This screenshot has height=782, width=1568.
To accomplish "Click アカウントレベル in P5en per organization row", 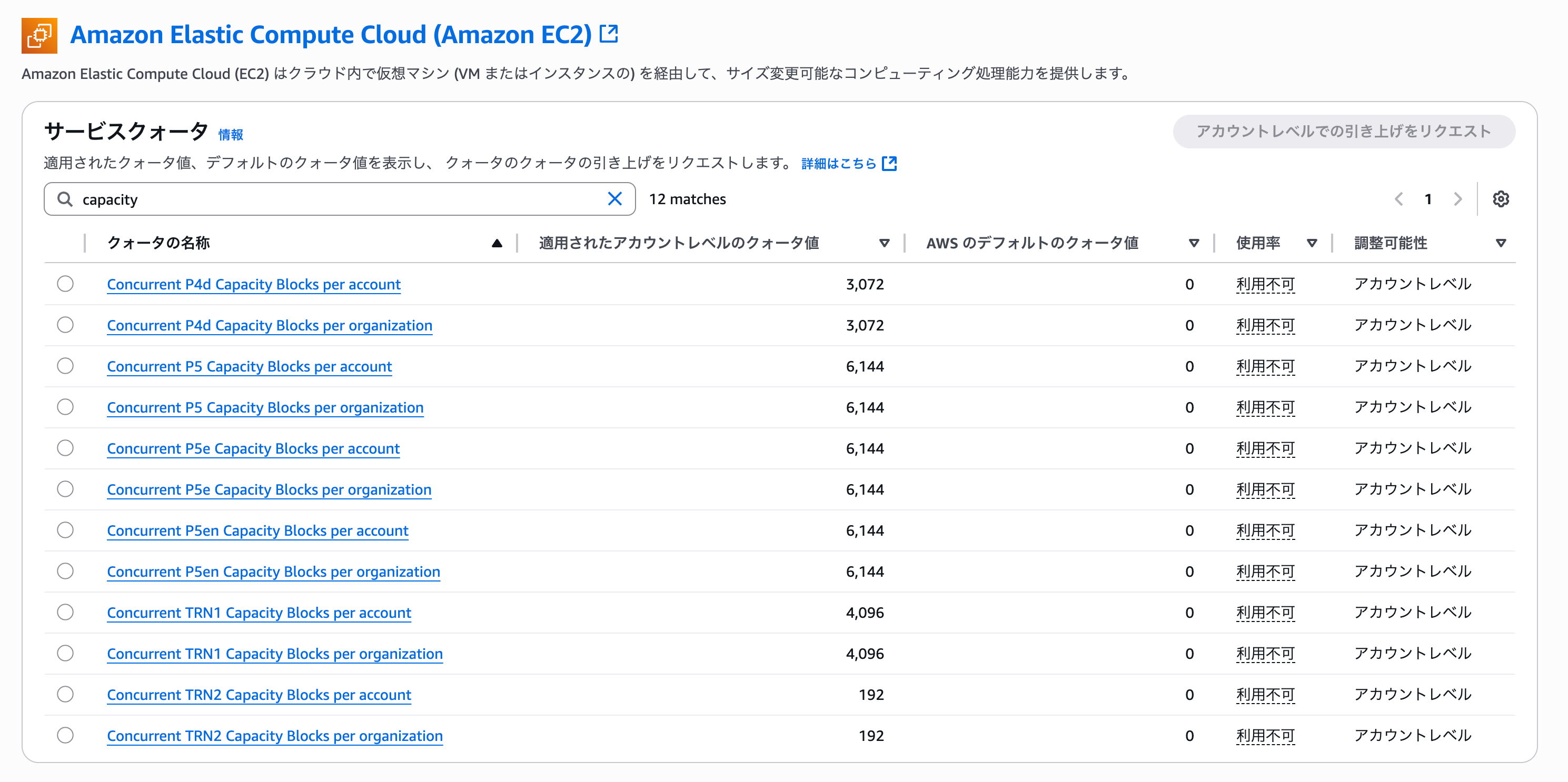I will pyautogui.click(x=1412, y=572).
